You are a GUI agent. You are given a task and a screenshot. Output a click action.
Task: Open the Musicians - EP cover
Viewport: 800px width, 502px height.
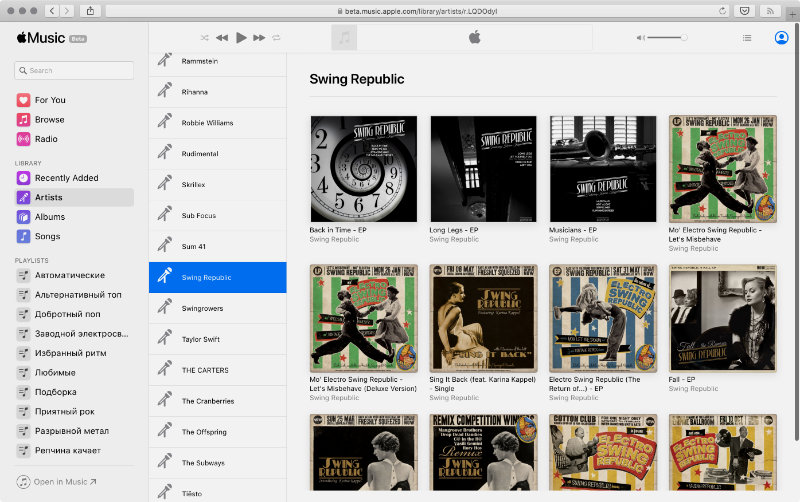pyautogui.click(x=603, y=169)
